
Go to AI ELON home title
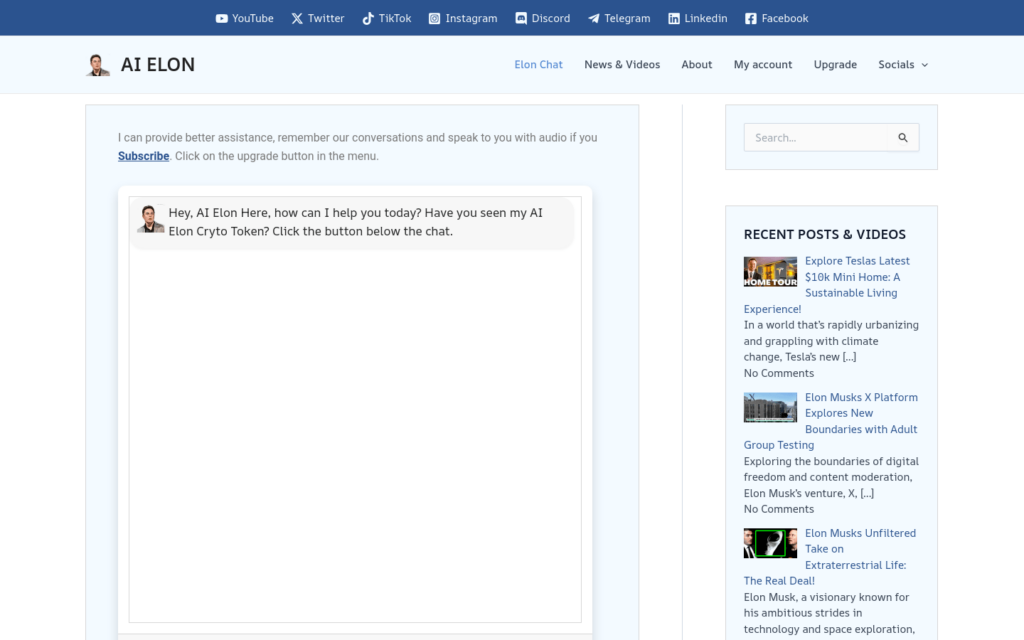pyautogui.click(x=157, y=65)
